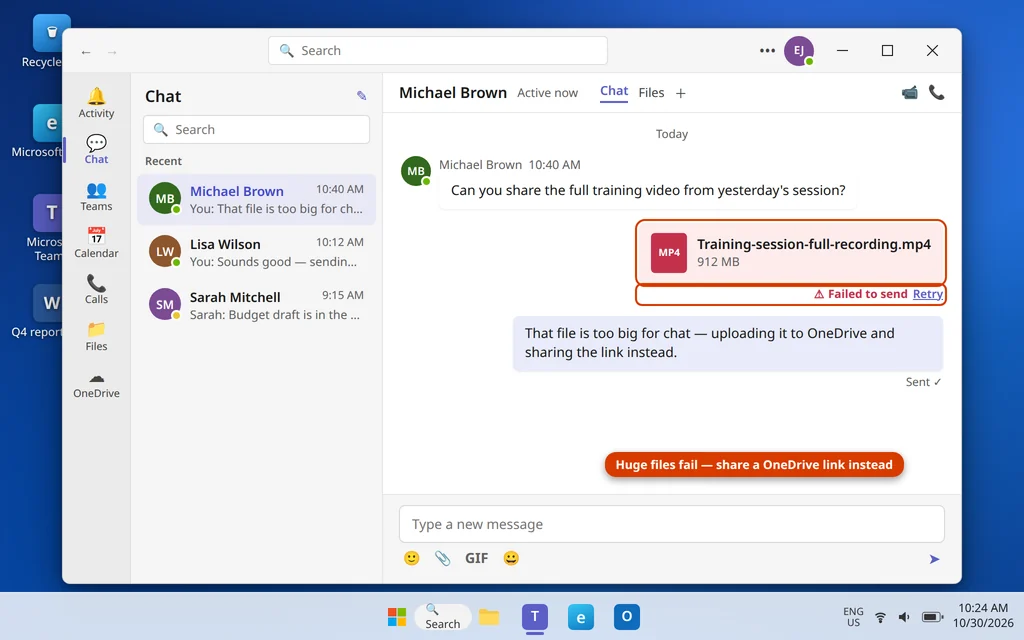Click the Michael Brown name in conversation header
The width and height of the screenshot is (1024, 640).
pos(453,93)
